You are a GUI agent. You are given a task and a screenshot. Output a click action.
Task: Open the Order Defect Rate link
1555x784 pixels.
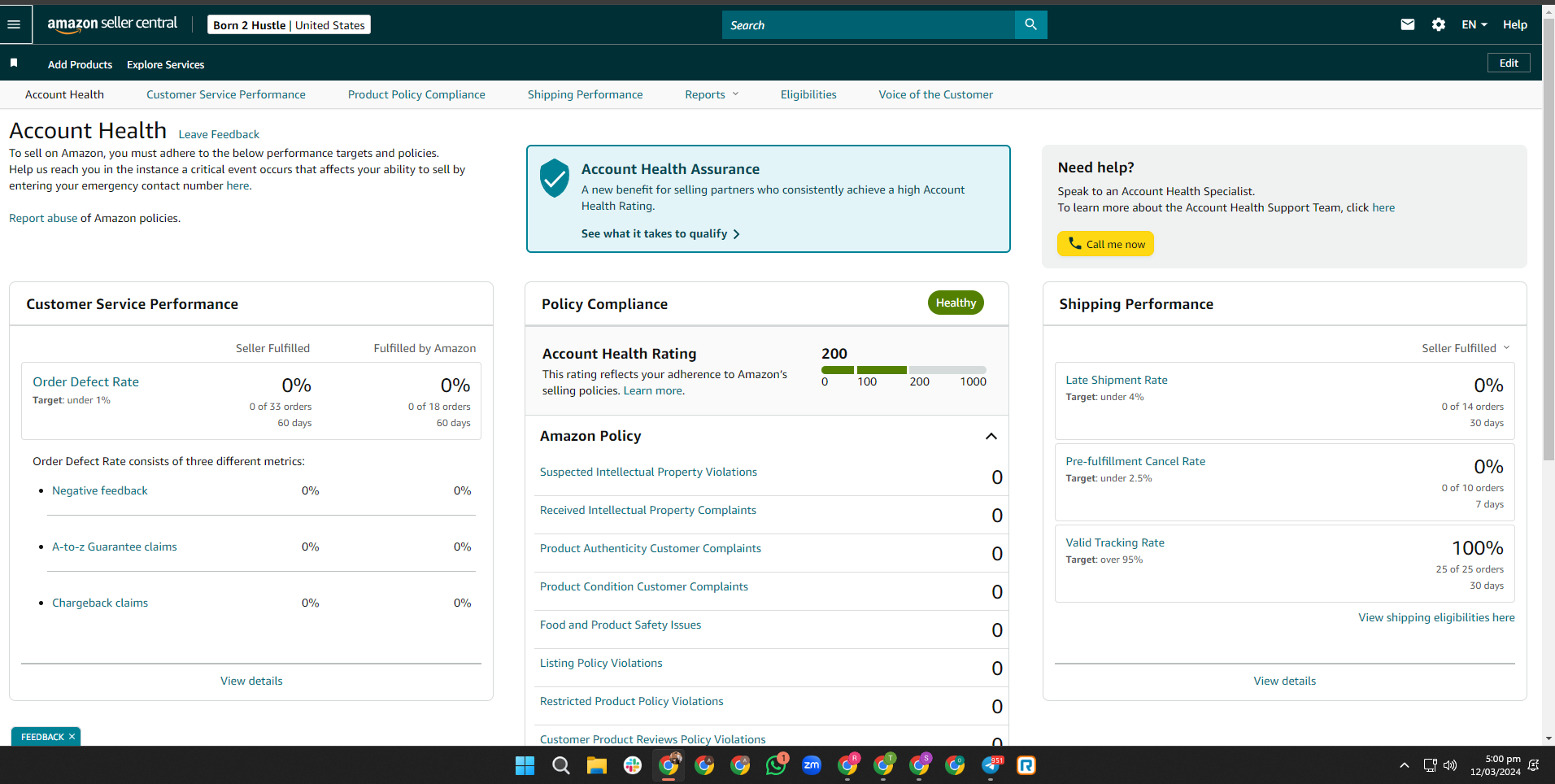coord(85,381)
